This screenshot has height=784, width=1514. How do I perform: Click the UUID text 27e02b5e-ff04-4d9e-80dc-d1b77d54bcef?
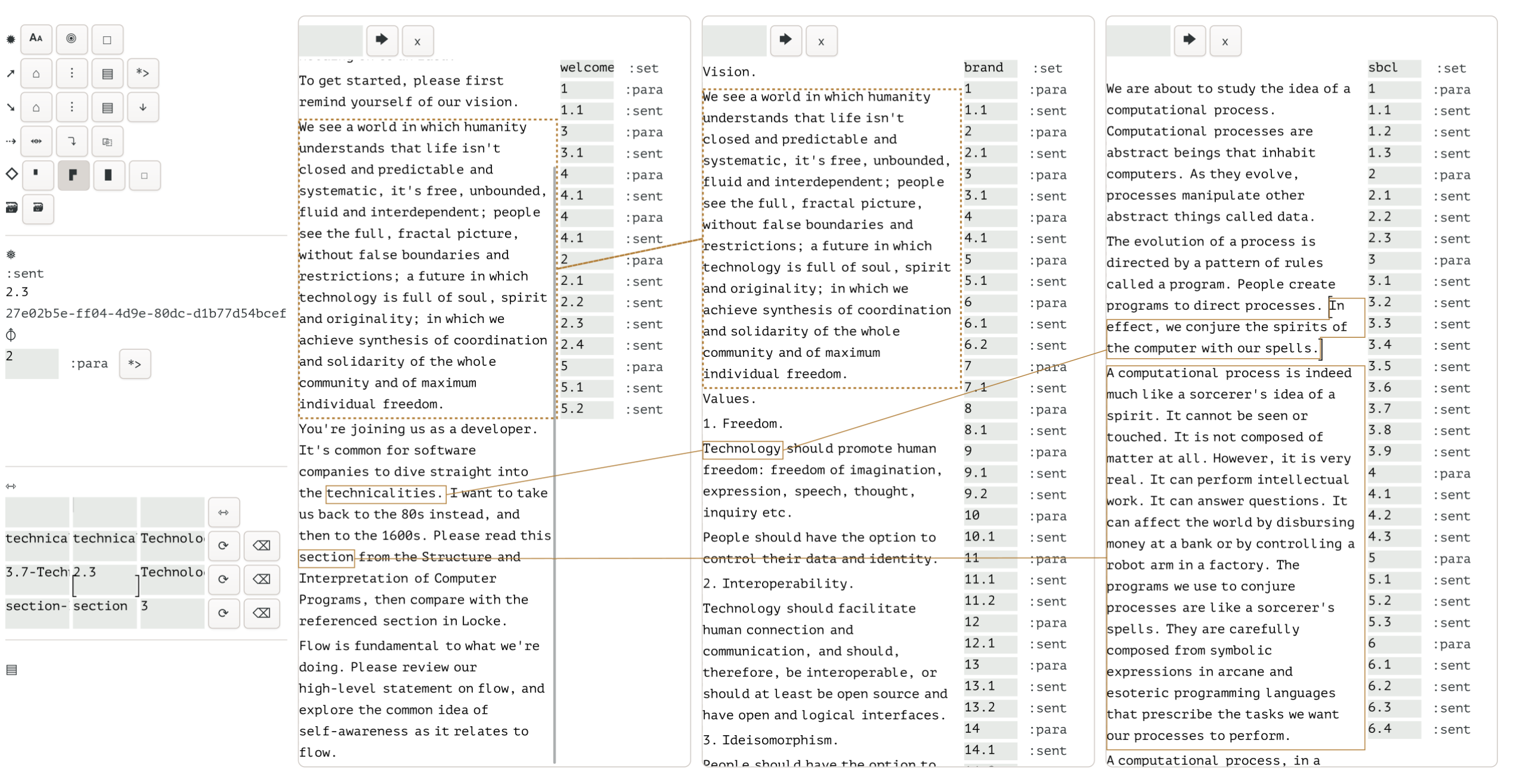coord(146,313)
